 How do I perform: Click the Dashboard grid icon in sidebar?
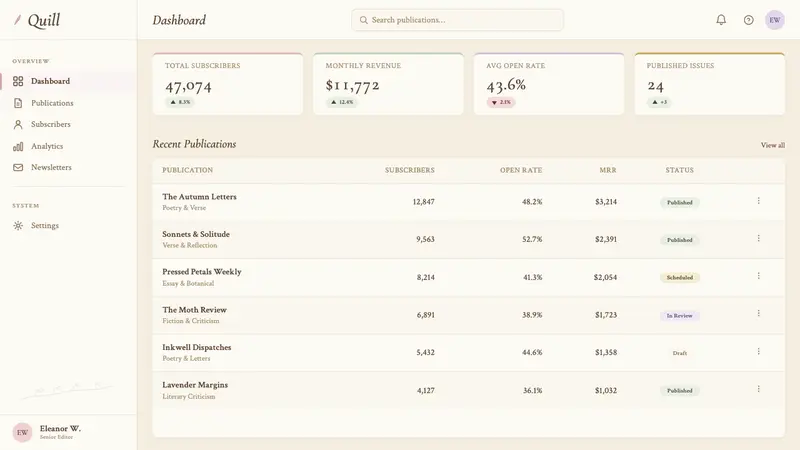pos(18,81)
